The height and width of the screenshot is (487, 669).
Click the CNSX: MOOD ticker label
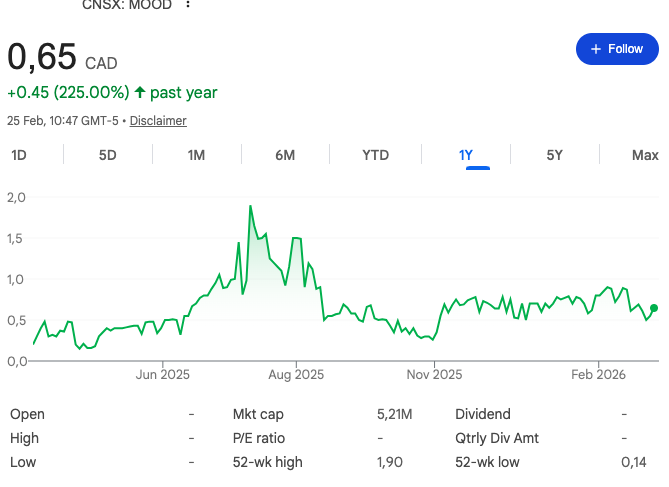(x=127, y=5)
